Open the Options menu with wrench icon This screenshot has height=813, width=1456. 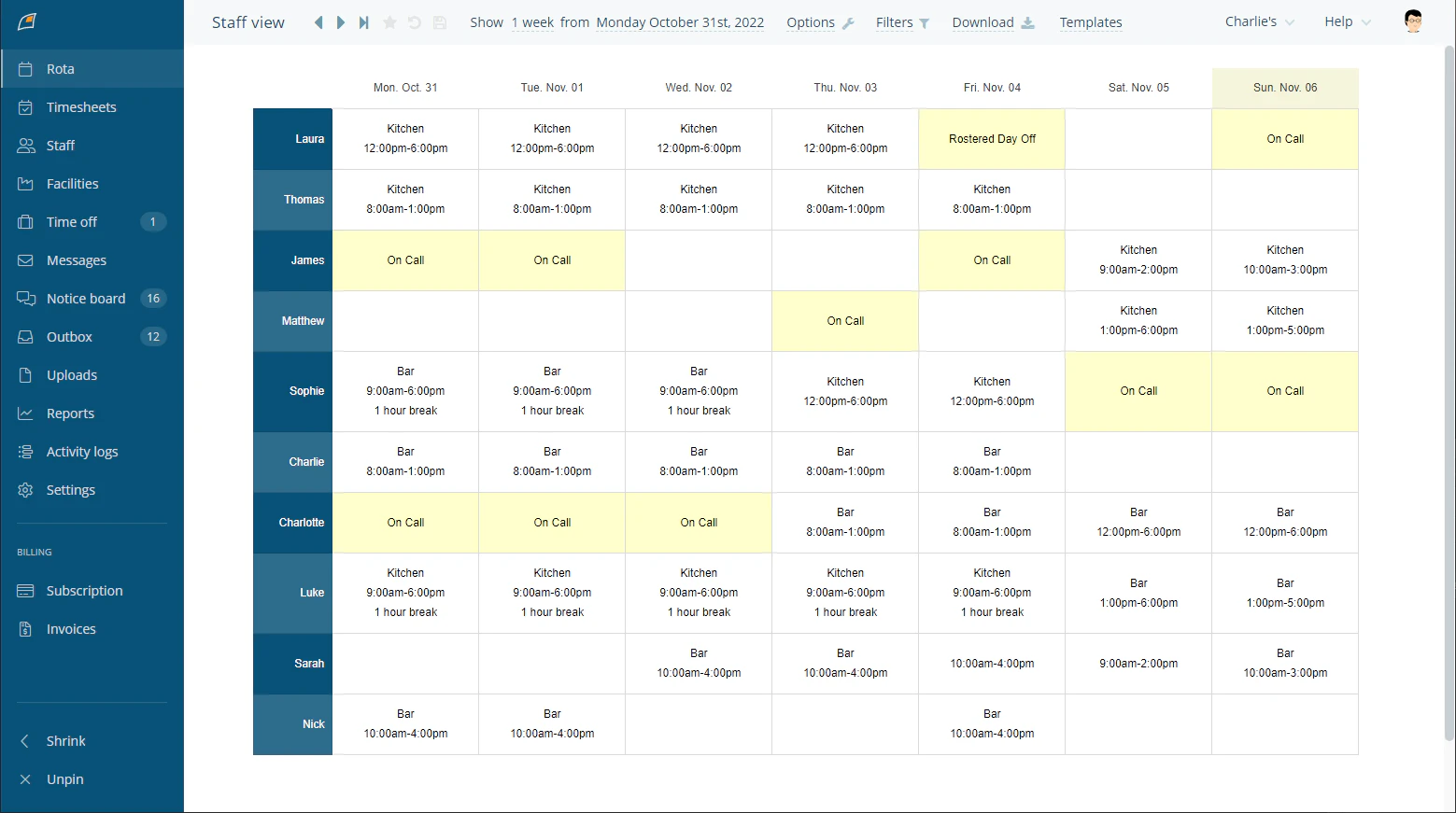tap(819, 21)
